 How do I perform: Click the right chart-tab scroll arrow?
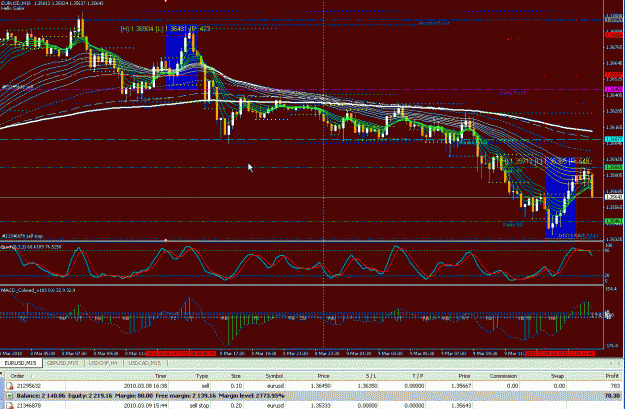[621, 363]
